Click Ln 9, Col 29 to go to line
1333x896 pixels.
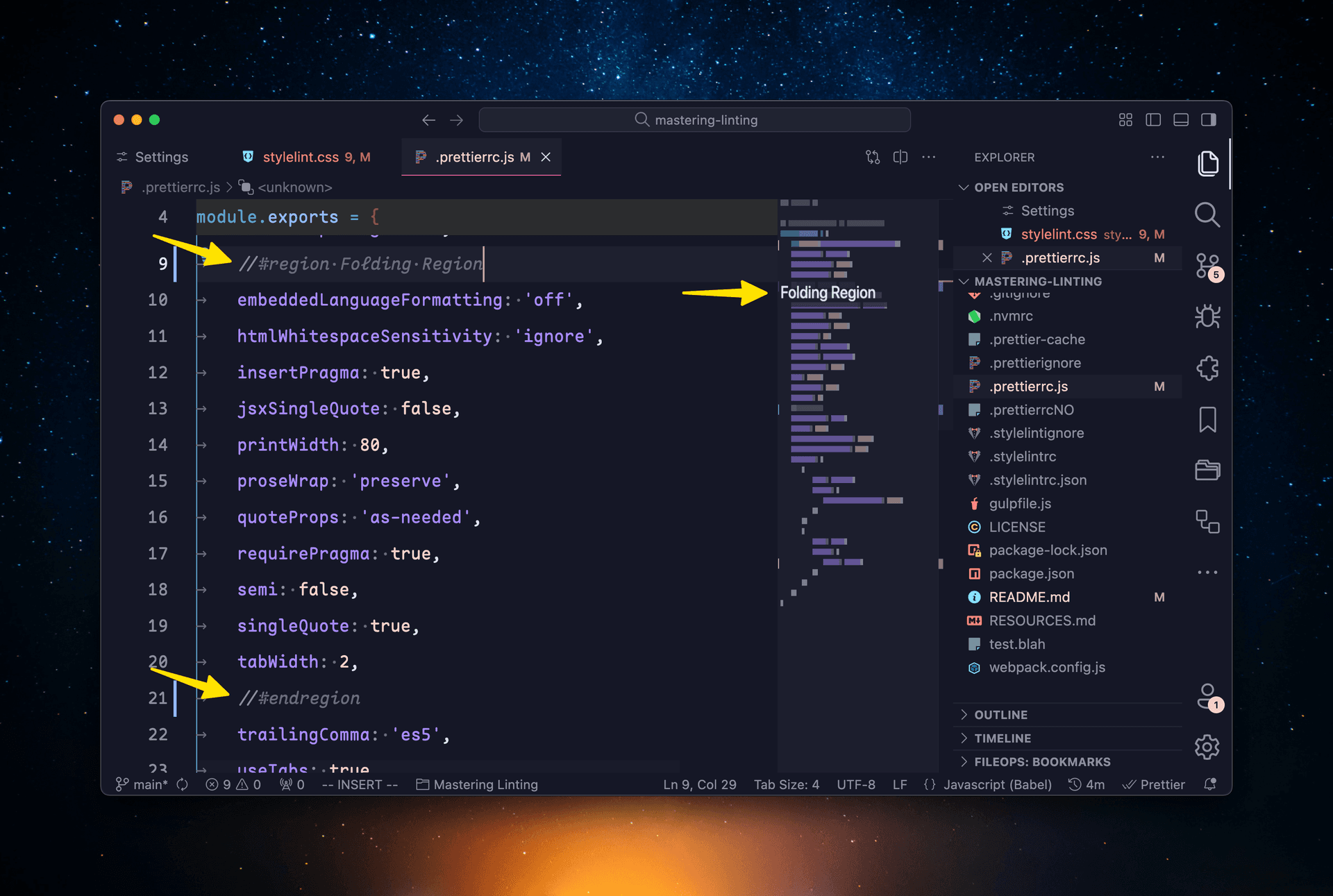699,784
